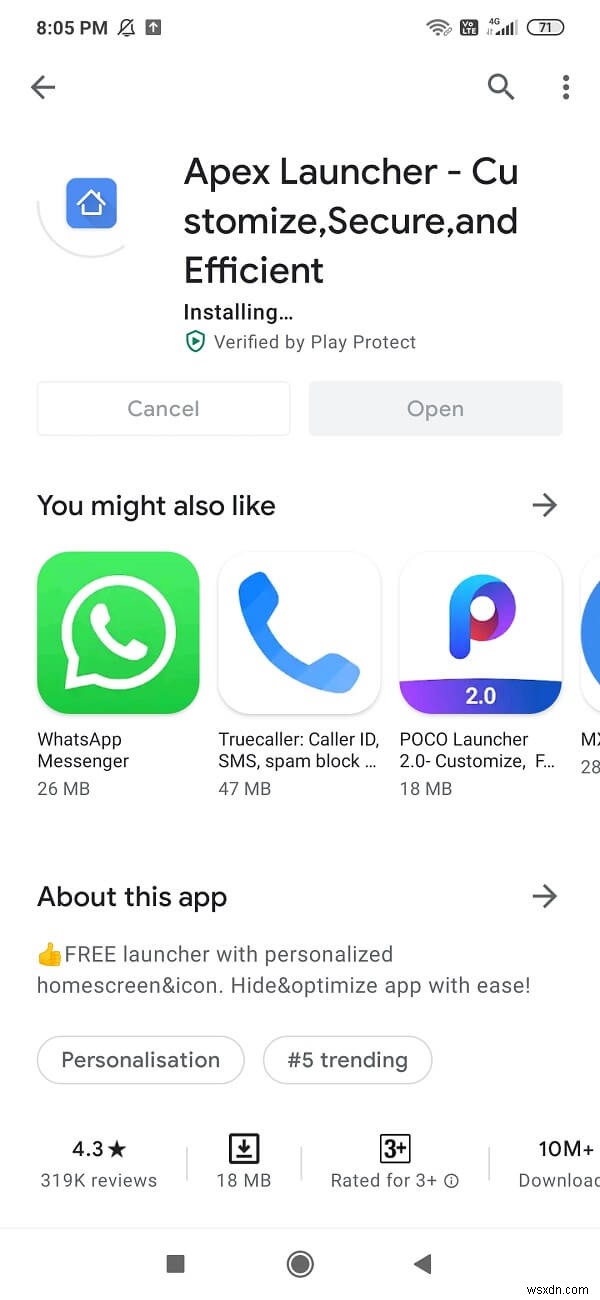This screenshot has height=1300, width=600.
Task: Tap the 4.3 star rating reviews
Action: (99, 1164)
